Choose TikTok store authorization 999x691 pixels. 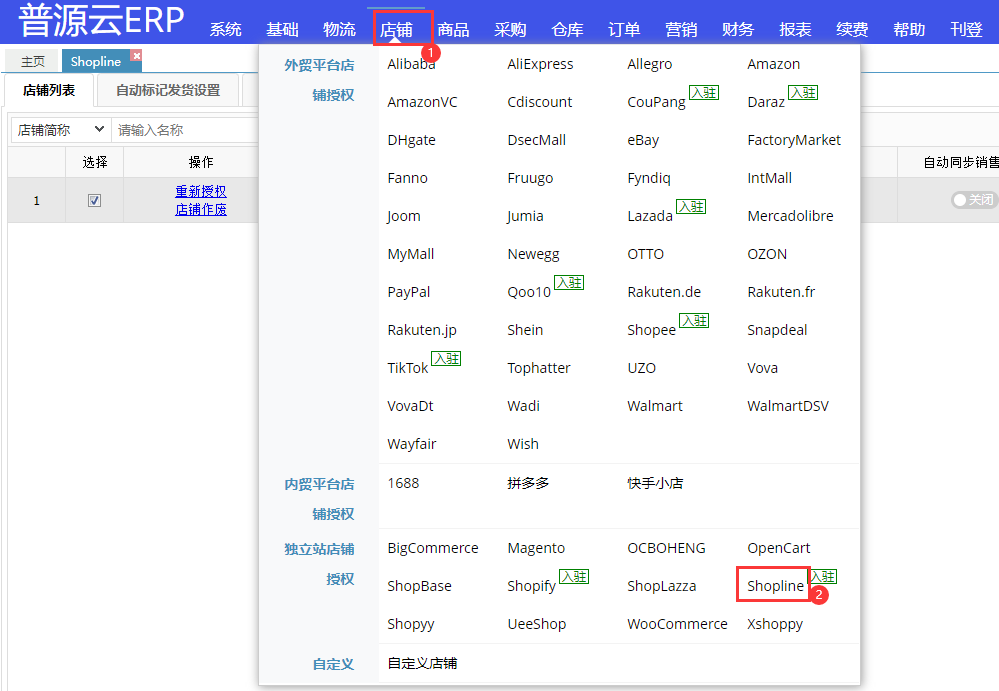(x=408, y=368)
